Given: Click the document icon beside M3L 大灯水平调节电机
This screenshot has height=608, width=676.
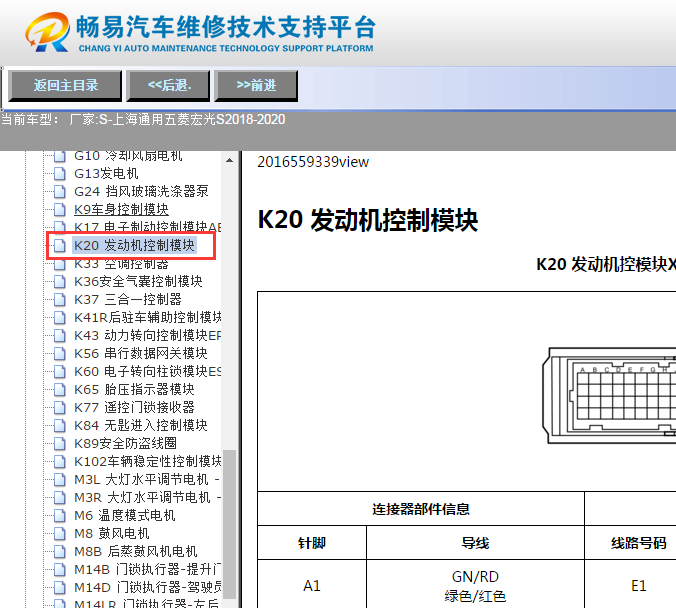Looking at the screenshot, I should coord(60,480).
